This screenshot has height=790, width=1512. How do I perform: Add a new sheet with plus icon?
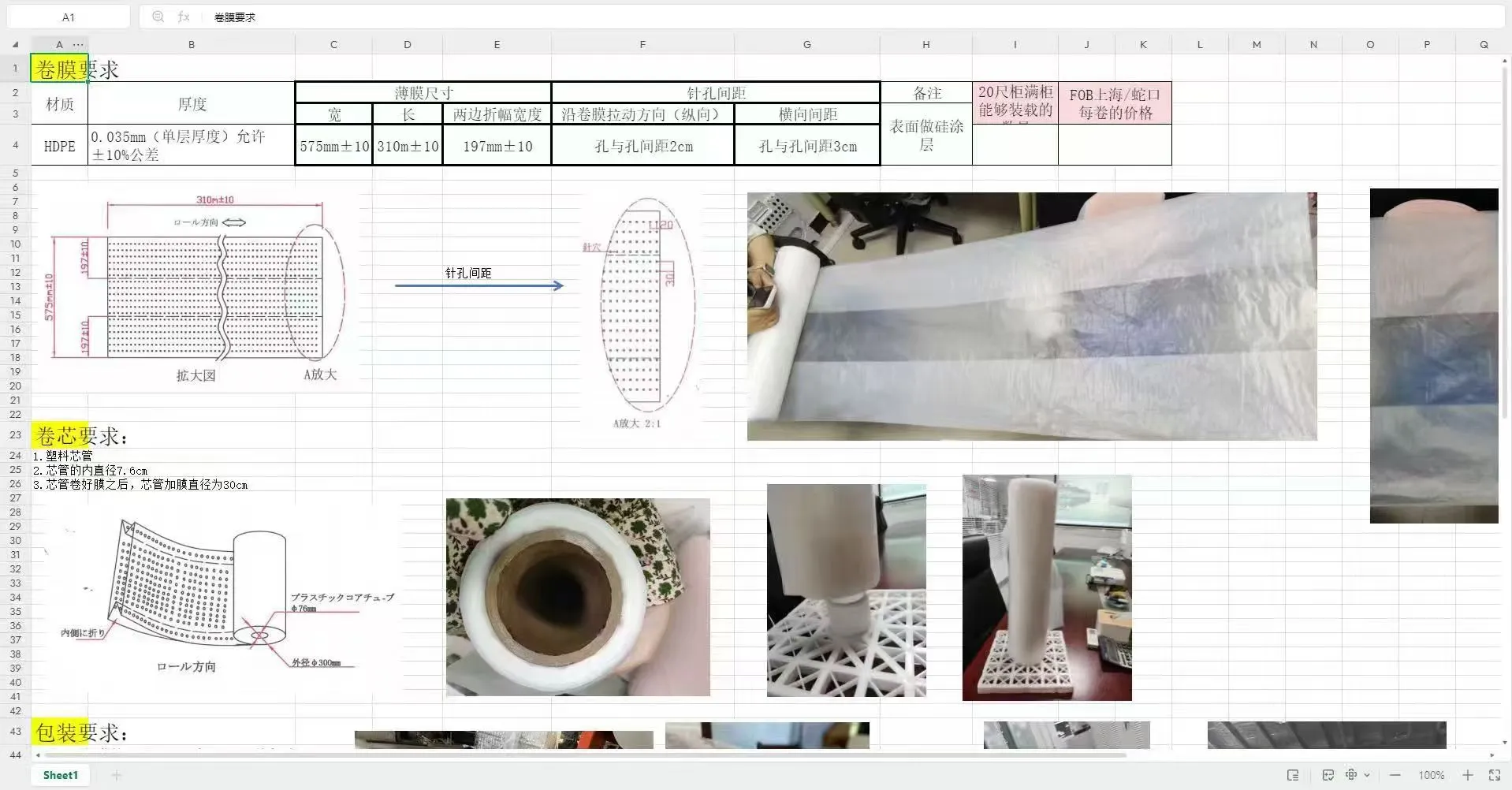(116, 776)
